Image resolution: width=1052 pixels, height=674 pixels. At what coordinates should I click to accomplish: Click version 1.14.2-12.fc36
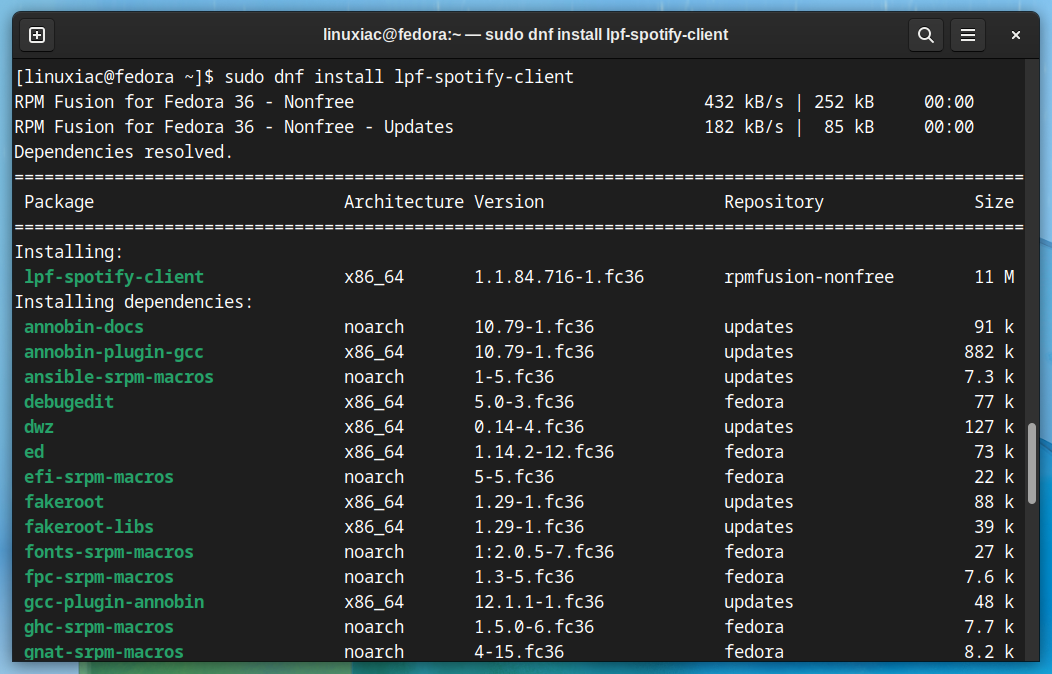pos(544,452)
